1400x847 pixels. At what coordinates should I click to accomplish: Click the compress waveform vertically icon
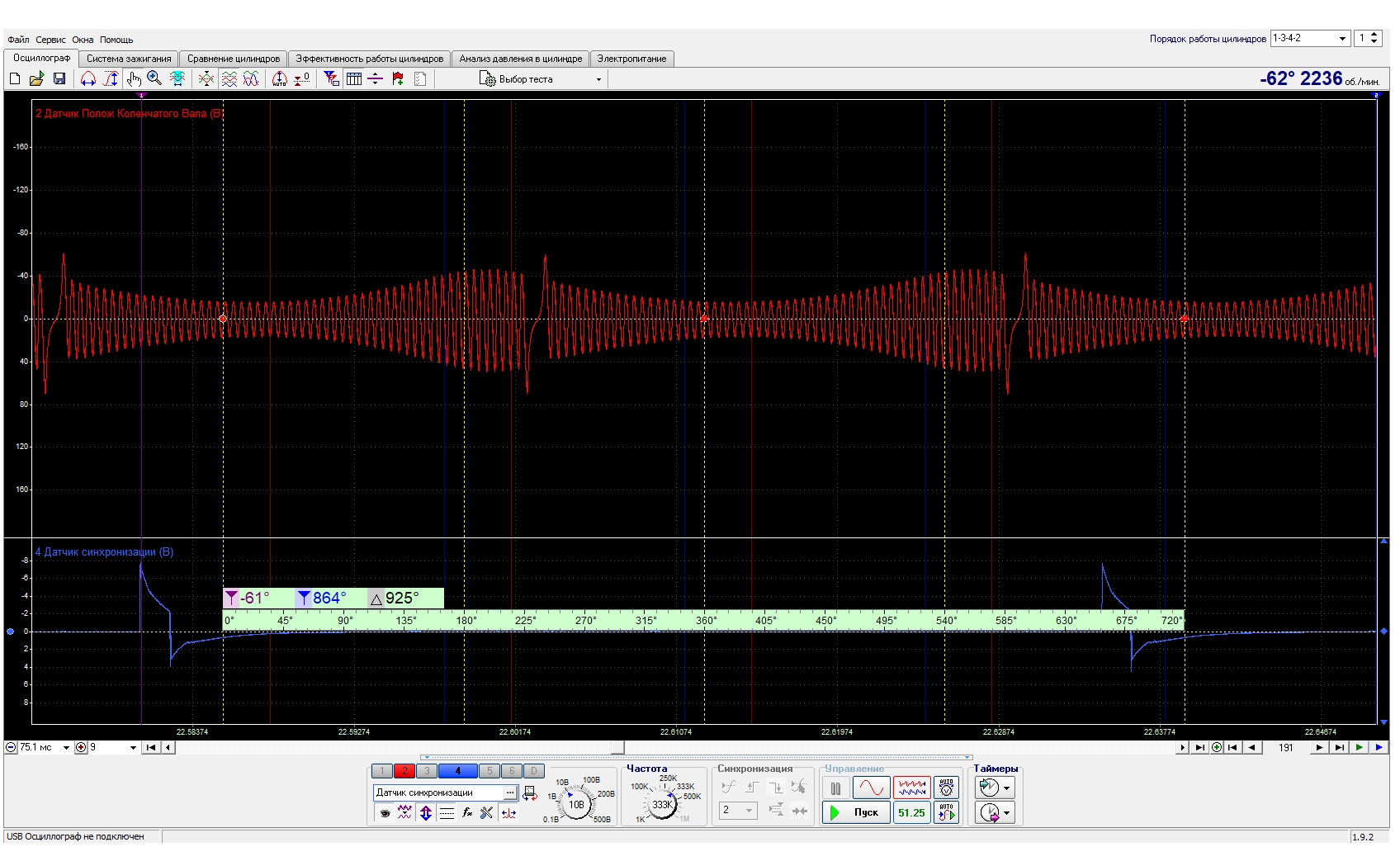[206, 78]
